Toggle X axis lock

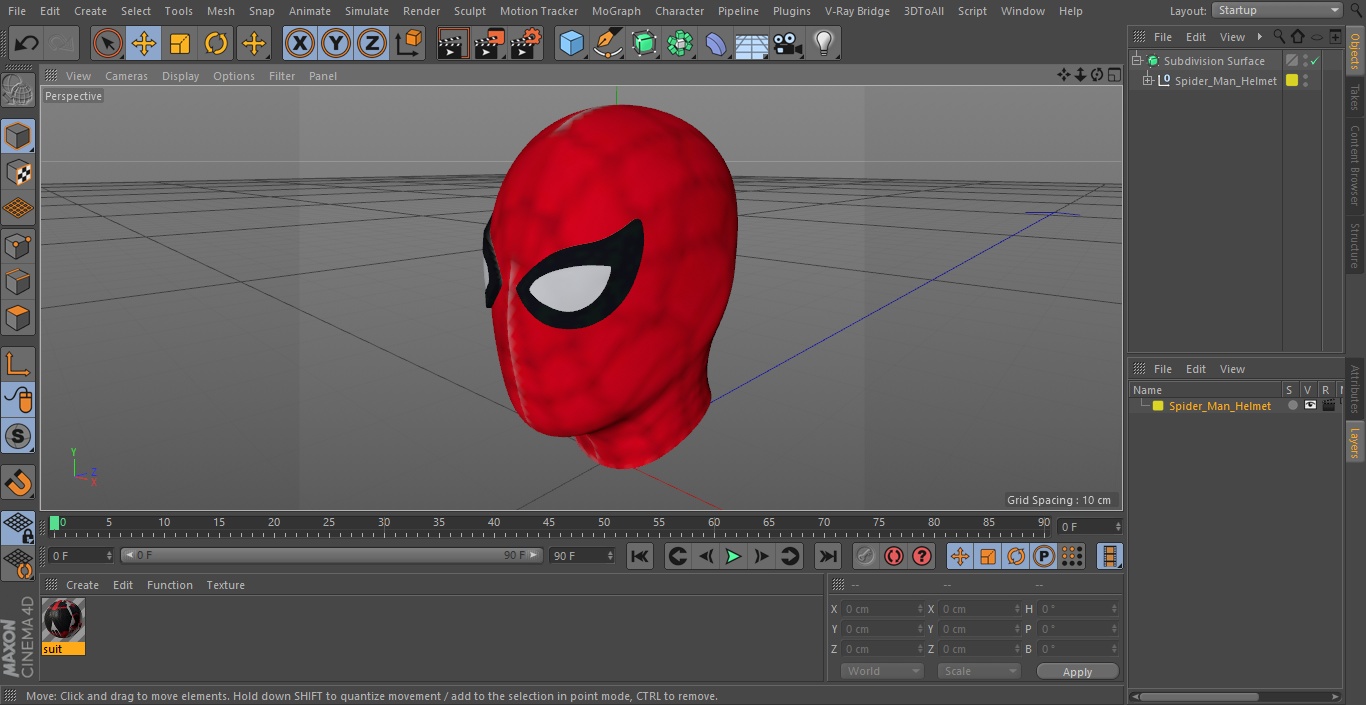(x=300, y=43)
